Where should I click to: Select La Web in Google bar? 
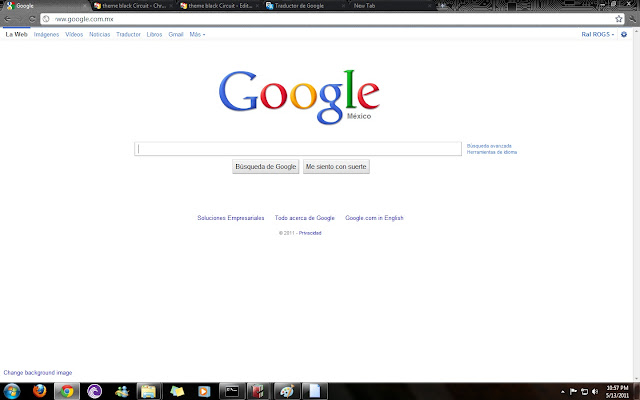16,34
